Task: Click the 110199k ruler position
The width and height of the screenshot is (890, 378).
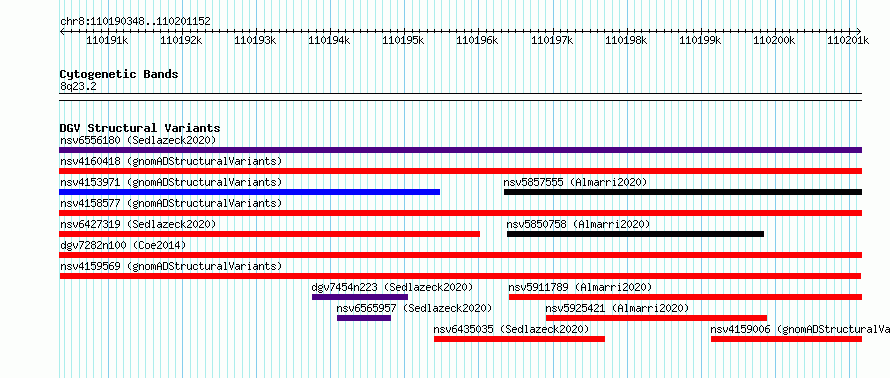Action: [x=700, y=40]
